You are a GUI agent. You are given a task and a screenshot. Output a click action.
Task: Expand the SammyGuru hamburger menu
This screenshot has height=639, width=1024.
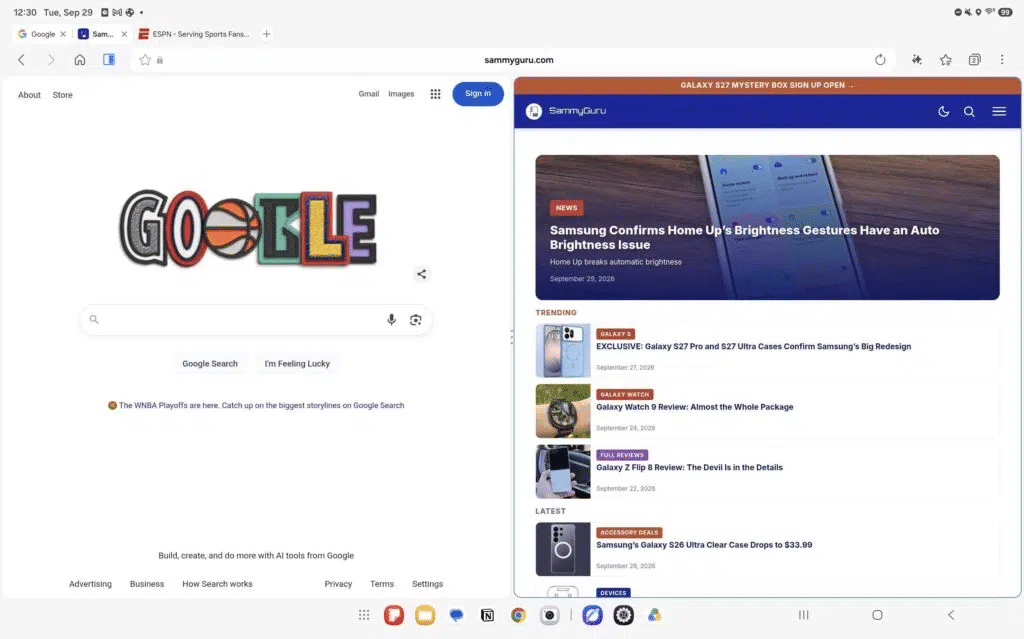coord(999,111)
